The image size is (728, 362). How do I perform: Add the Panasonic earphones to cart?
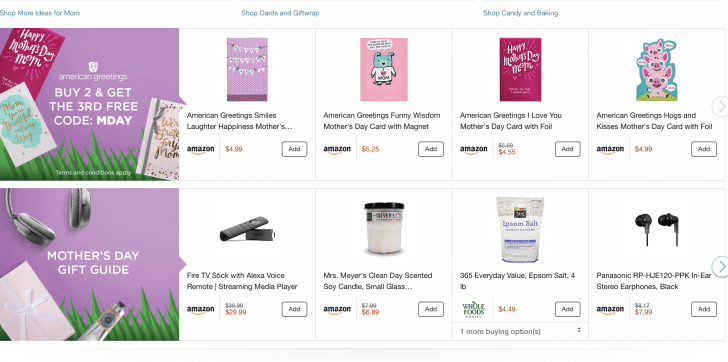click(x=704, y=309)
